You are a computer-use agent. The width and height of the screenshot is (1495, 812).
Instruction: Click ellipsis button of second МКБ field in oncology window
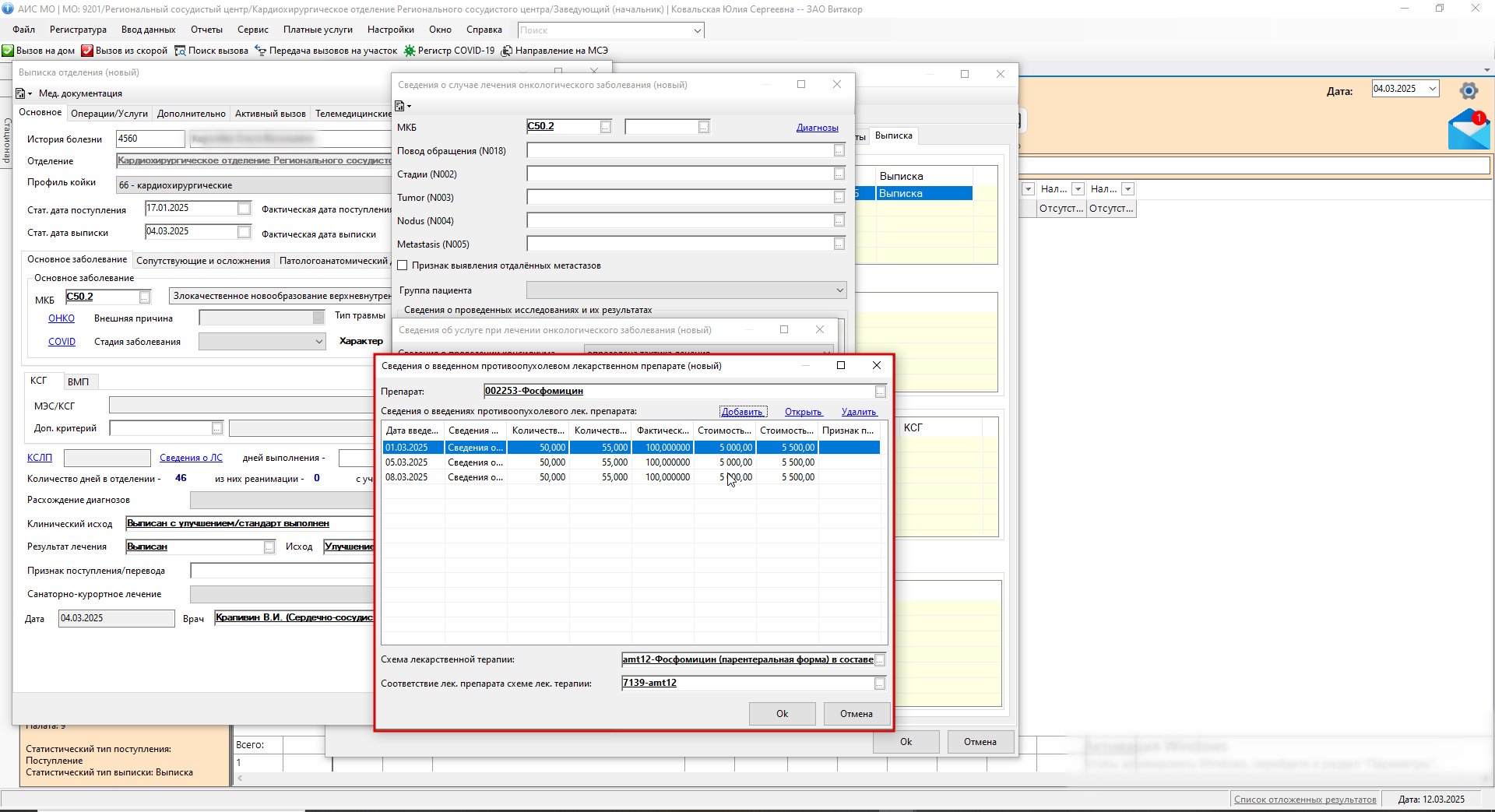pos(704,127)
